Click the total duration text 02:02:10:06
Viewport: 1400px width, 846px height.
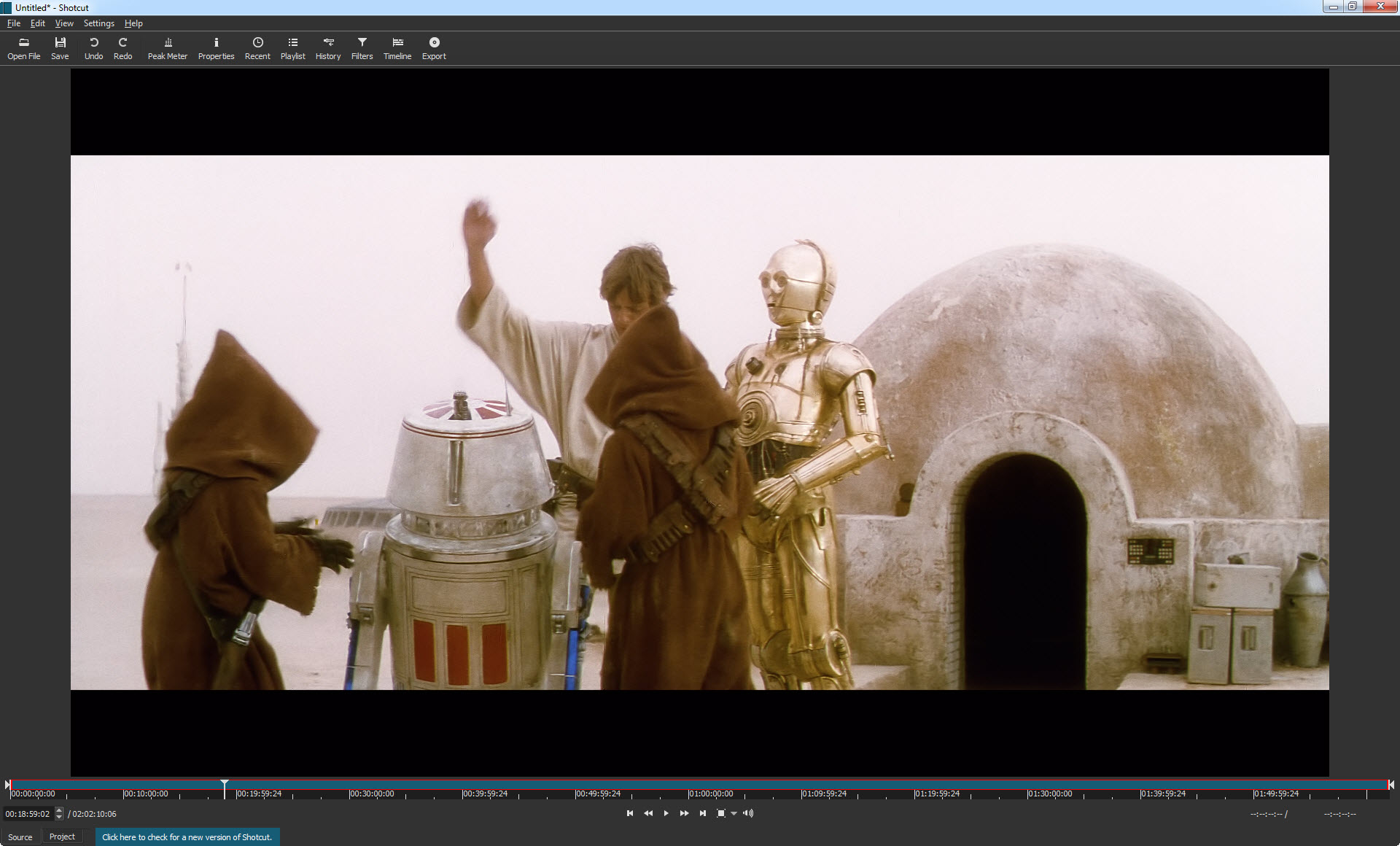94,814
